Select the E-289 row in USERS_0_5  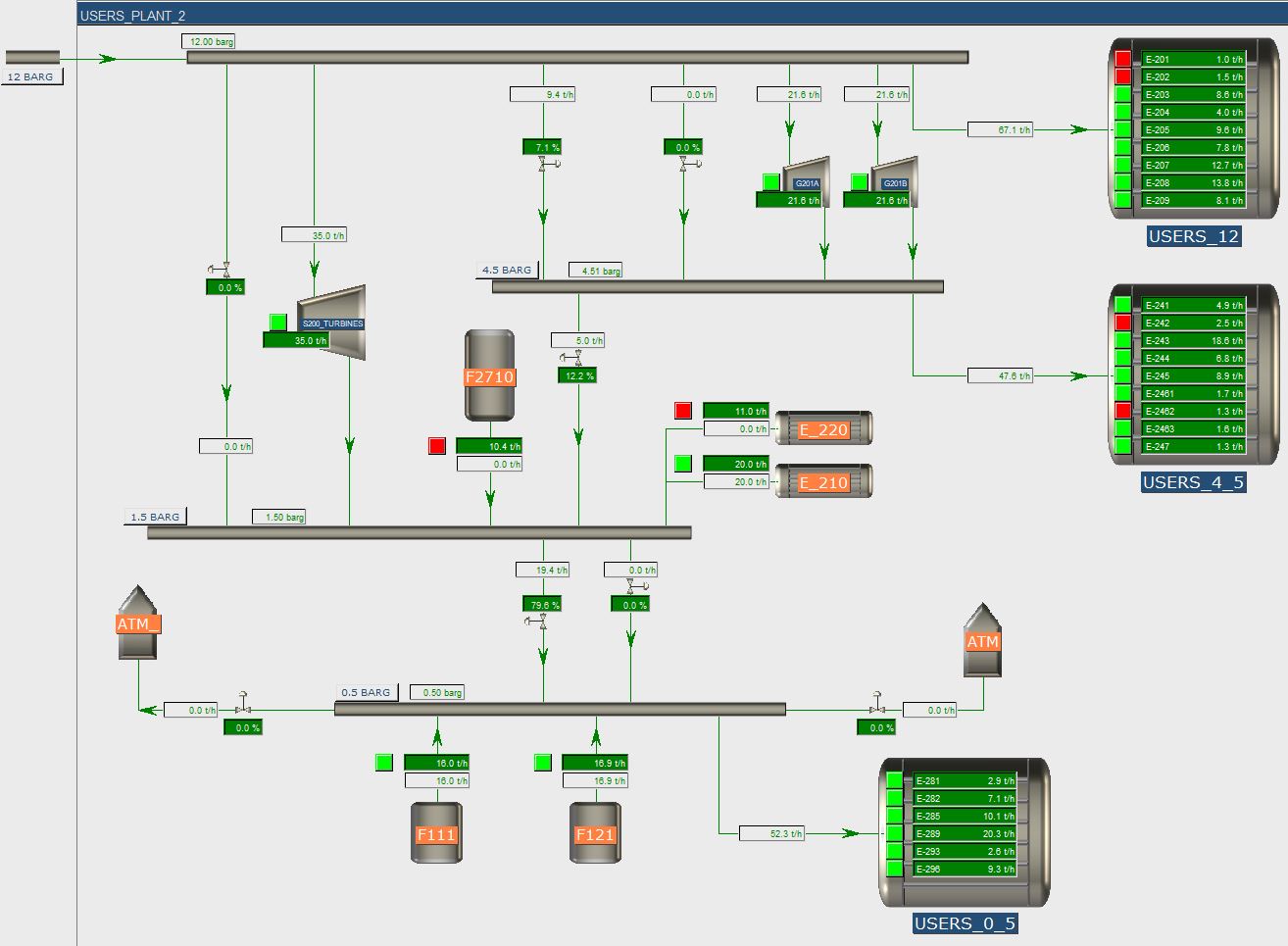[965, 834]
